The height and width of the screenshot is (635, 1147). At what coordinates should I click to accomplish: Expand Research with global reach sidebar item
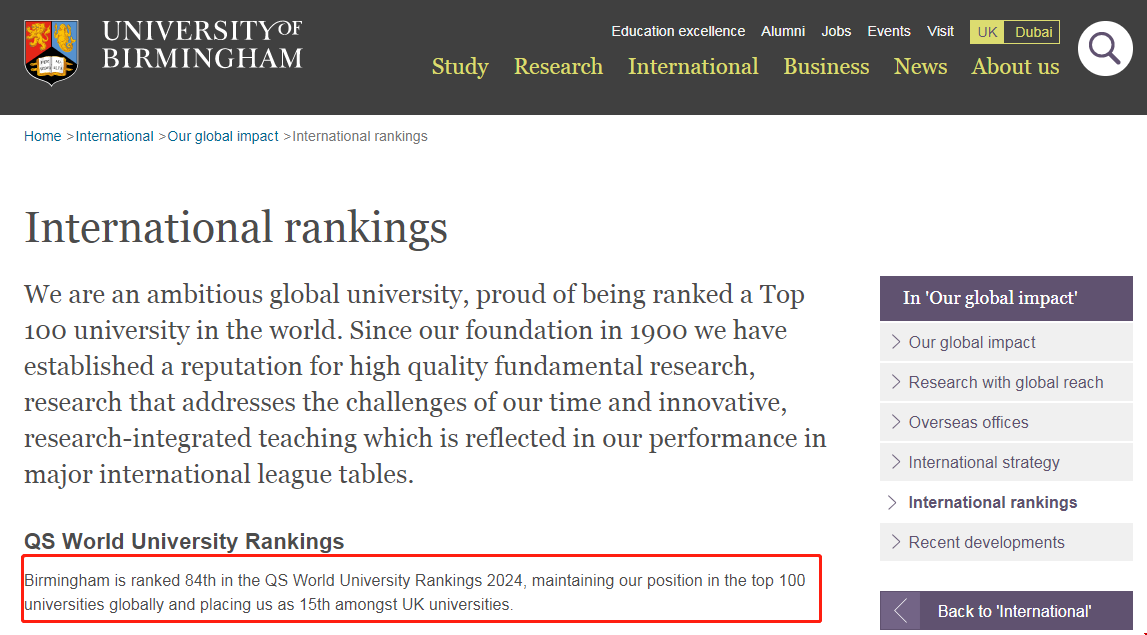(1005, 382)
